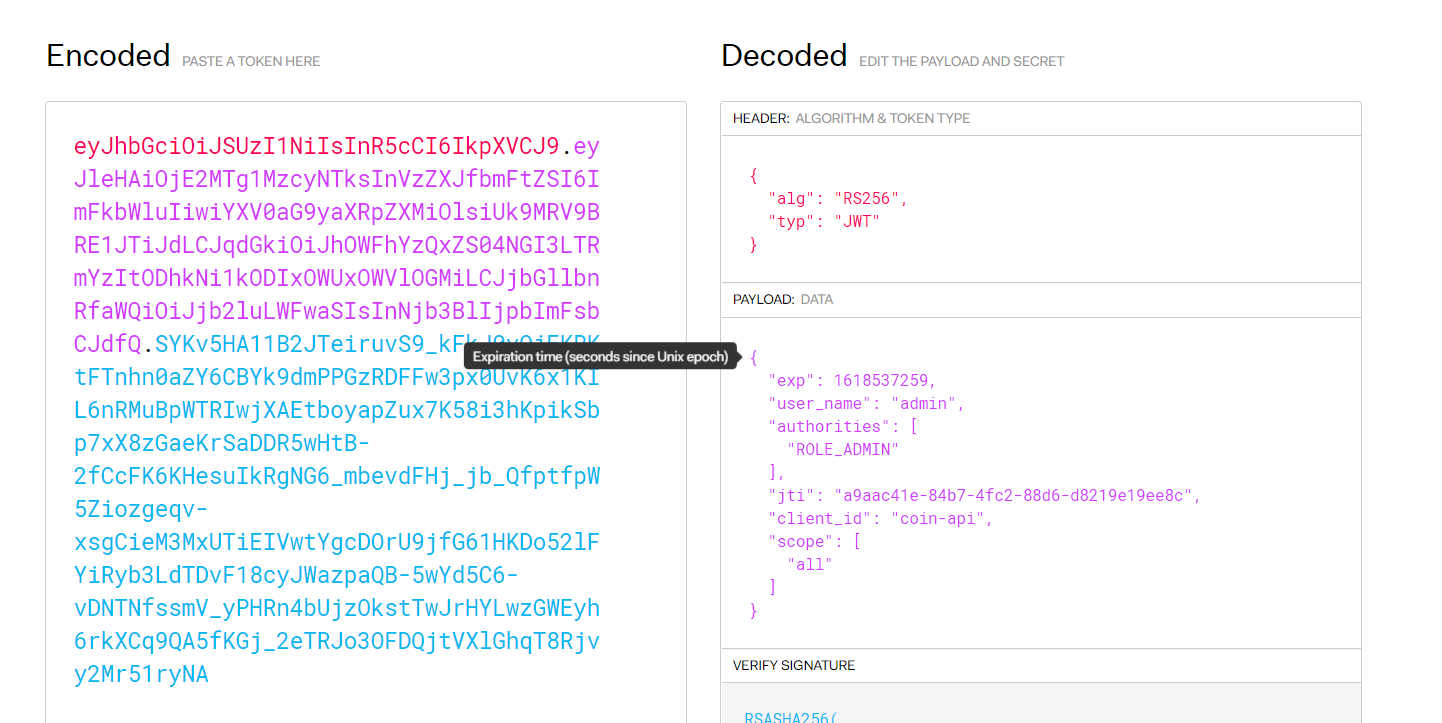
Task: Click the EDIT THE PAYLOAD AND SECRET label
Action: (961, 61)
